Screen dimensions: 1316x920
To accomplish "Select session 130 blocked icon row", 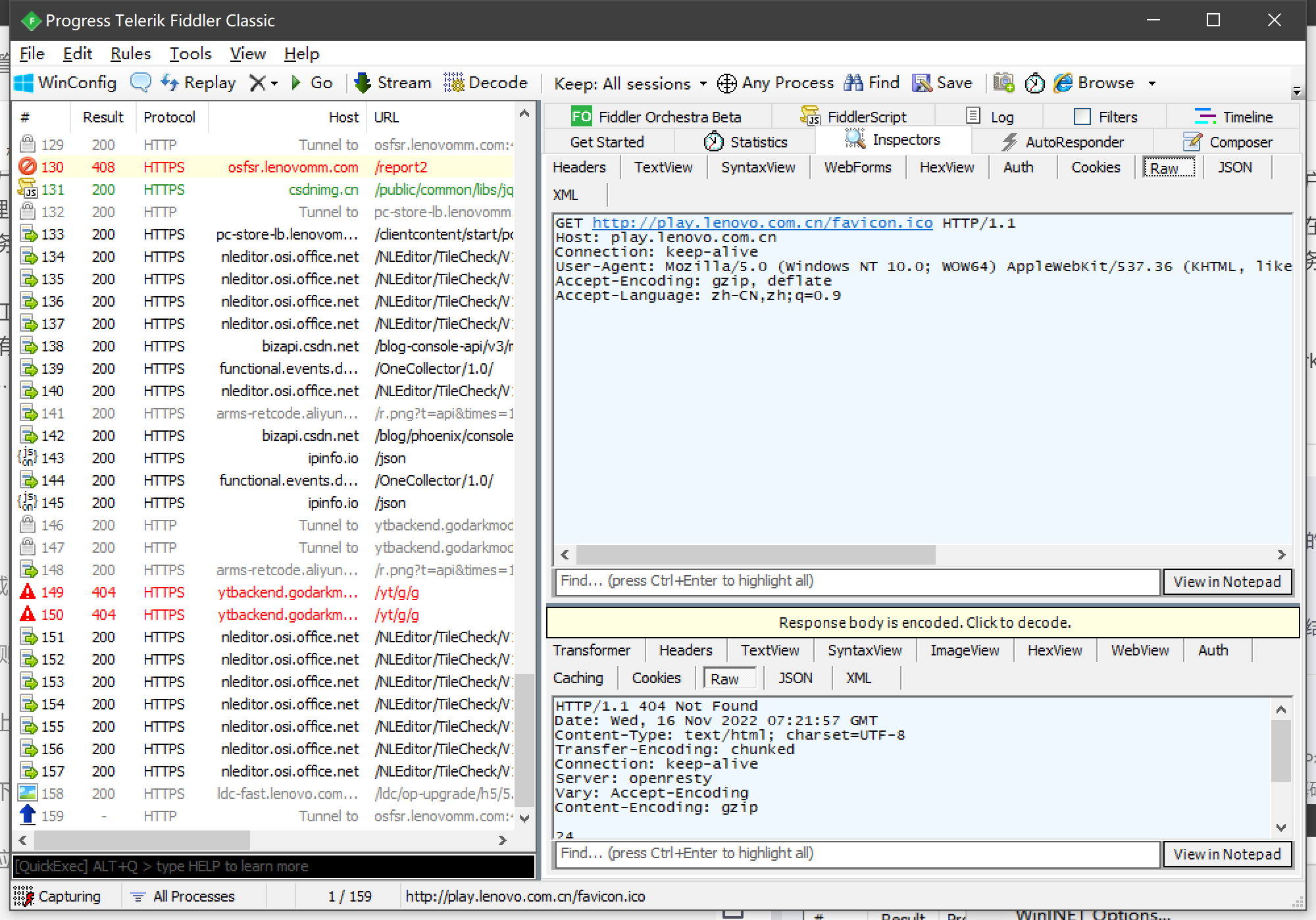I will point(28,167).
